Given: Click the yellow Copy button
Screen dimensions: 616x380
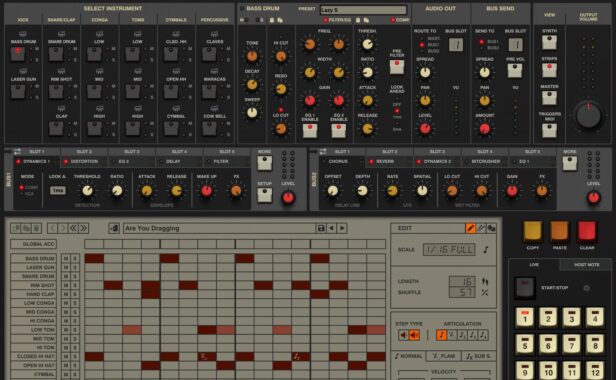Looking at the screenshot, I should [532, 232].
